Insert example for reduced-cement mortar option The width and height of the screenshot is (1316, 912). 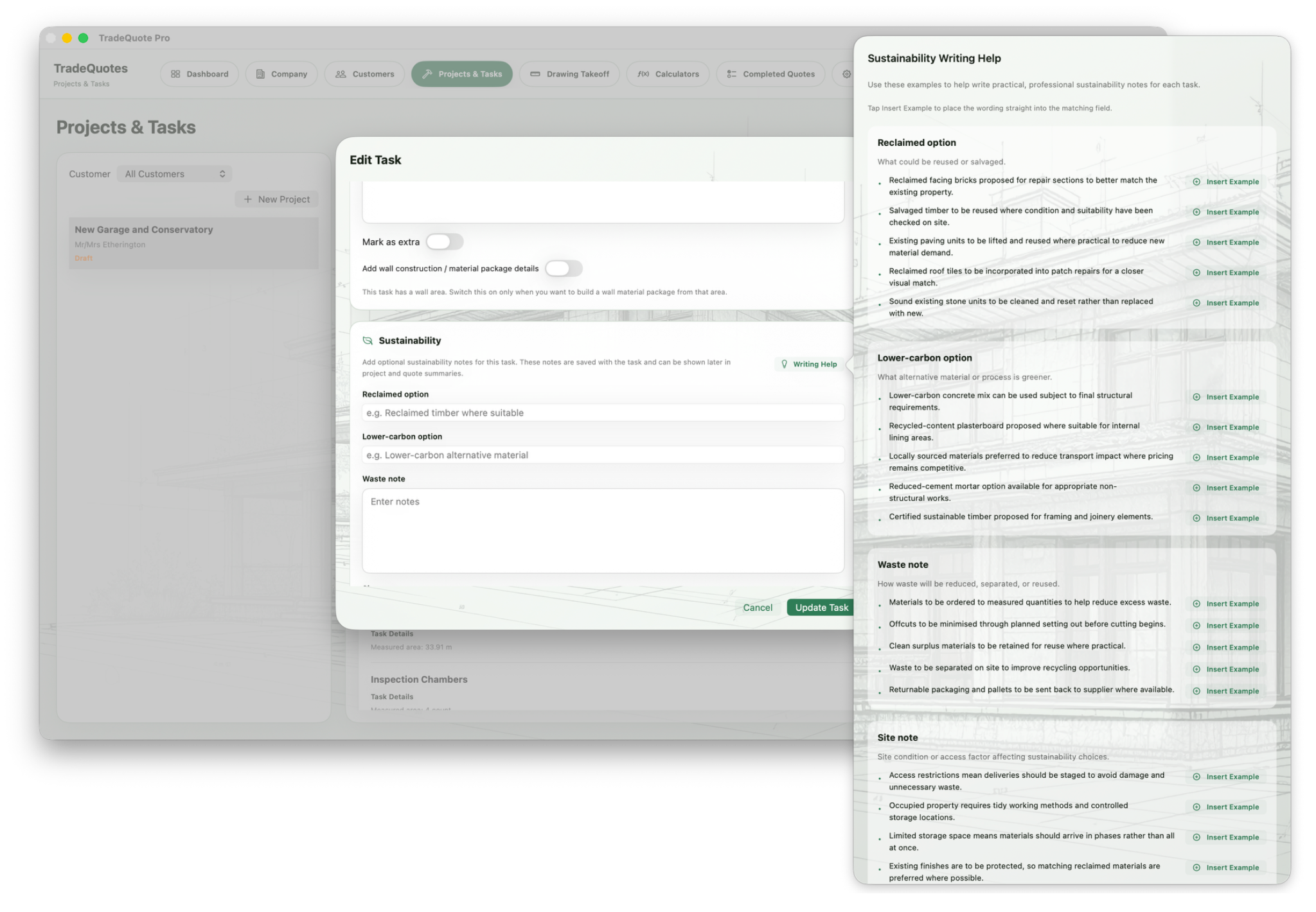[x=1226, y=487]
